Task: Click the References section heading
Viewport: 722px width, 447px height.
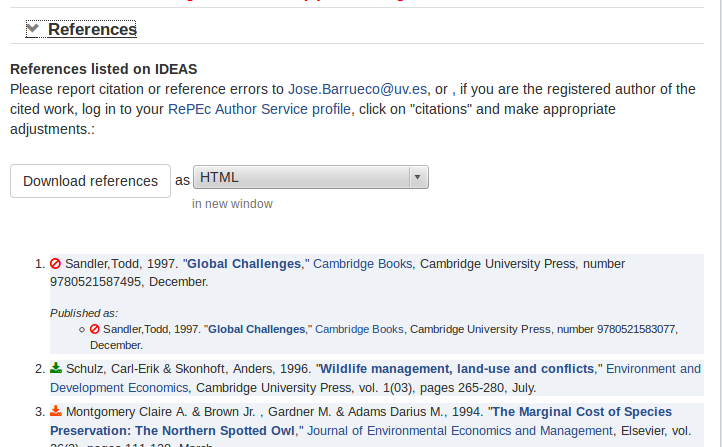Action: pos(92,29)
